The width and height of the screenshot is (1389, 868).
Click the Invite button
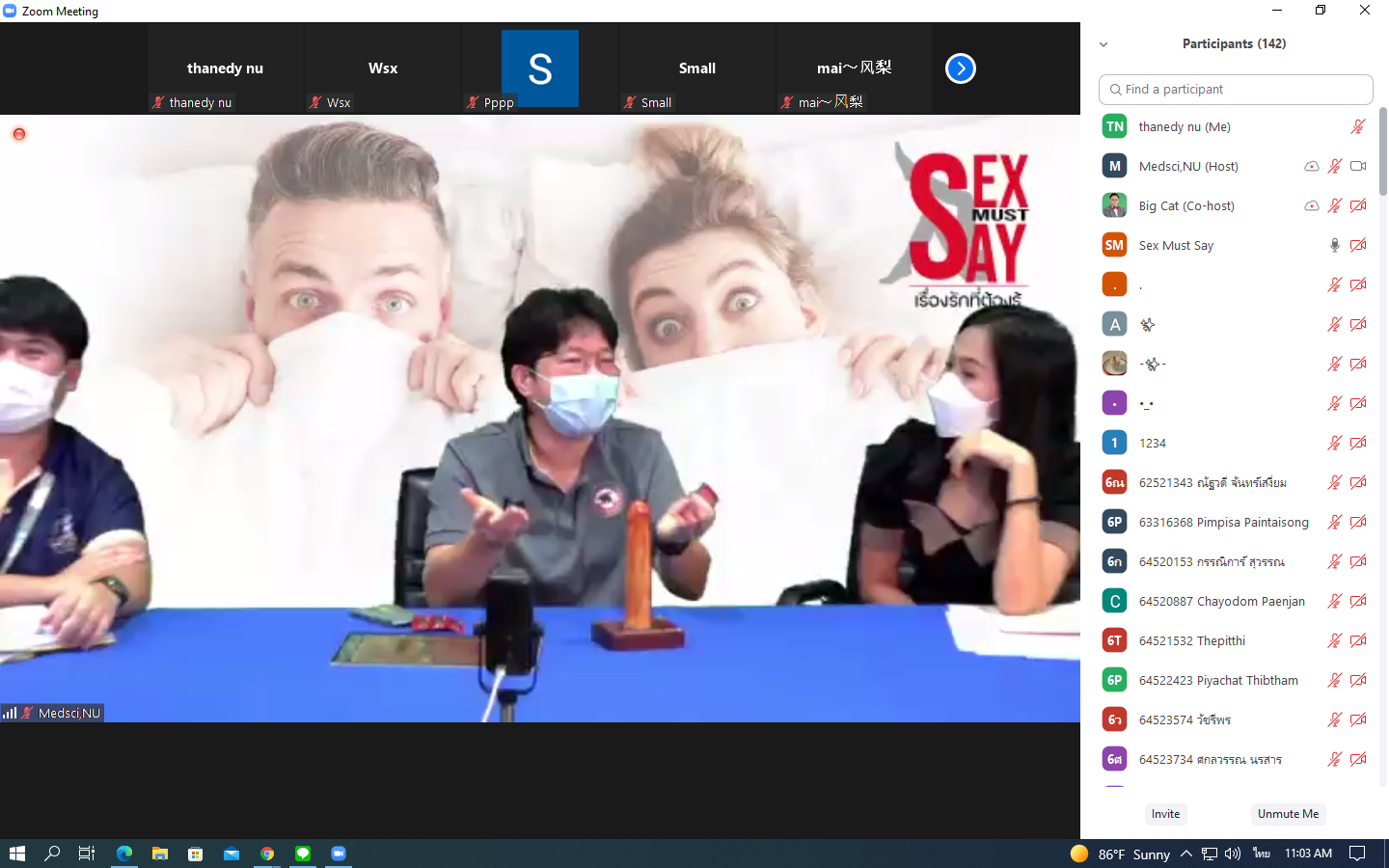(1165, 814)
